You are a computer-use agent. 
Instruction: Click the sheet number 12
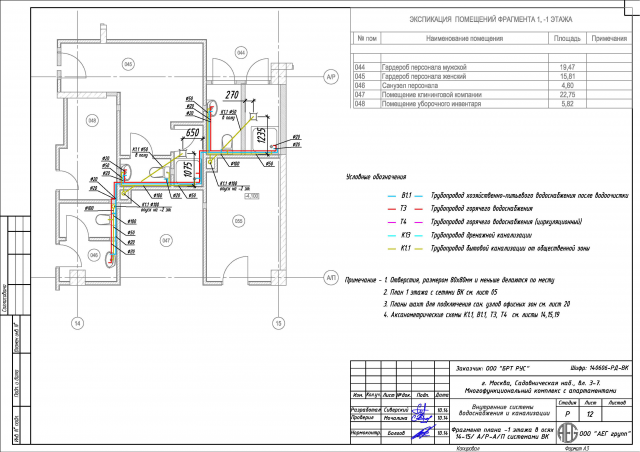pos(590,414)
